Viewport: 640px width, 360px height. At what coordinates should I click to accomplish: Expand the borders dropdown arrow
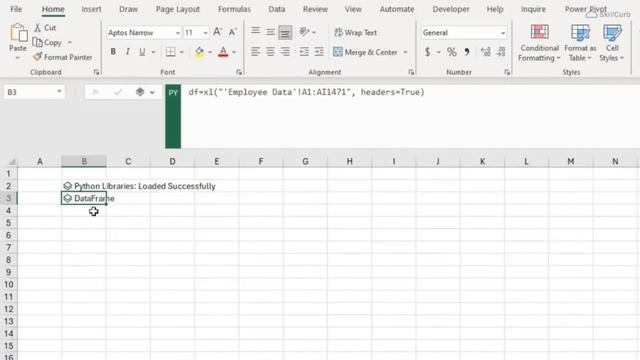pyautogui.click(x=182, y=52)
